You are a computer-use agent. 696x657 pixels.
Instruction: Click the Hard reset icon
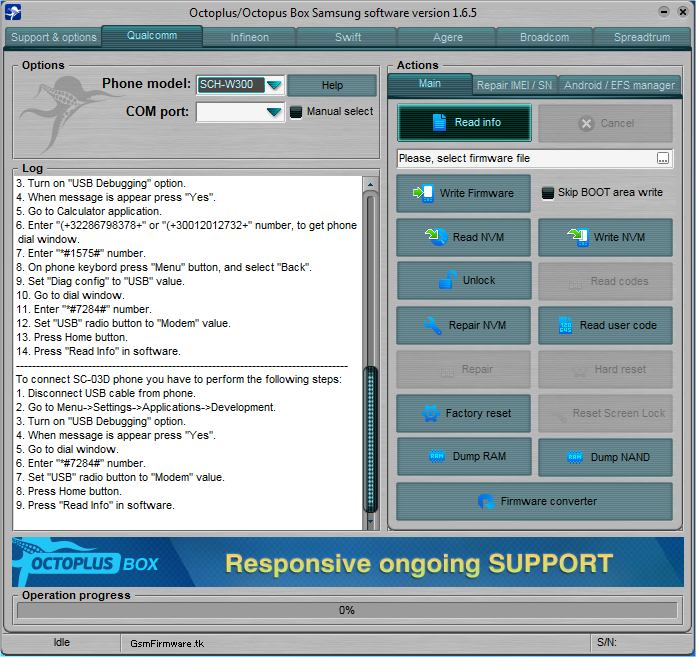coord(579,371)
